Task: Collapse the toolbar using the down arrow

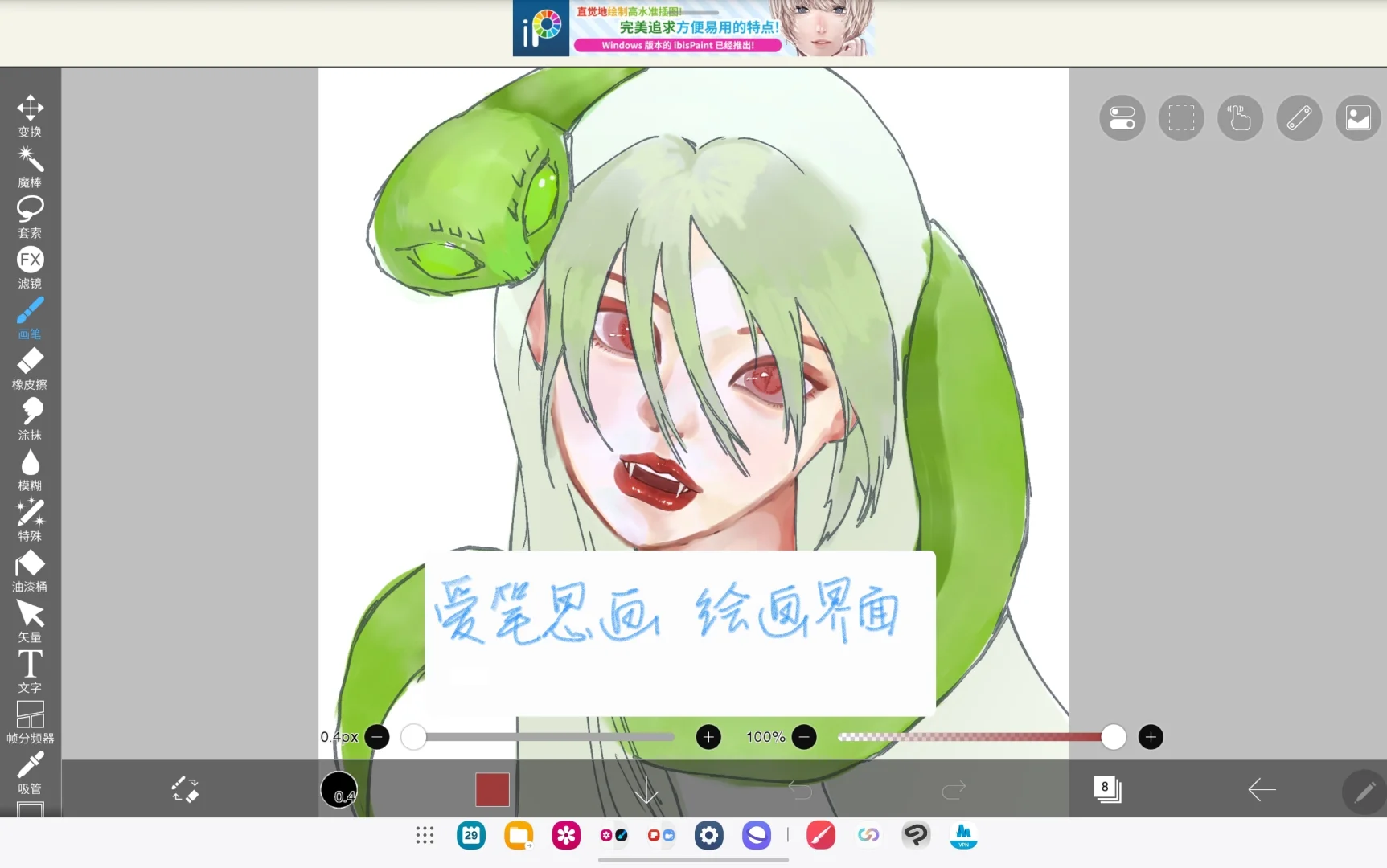Action: pyautogui.click(x=646, y=790)
